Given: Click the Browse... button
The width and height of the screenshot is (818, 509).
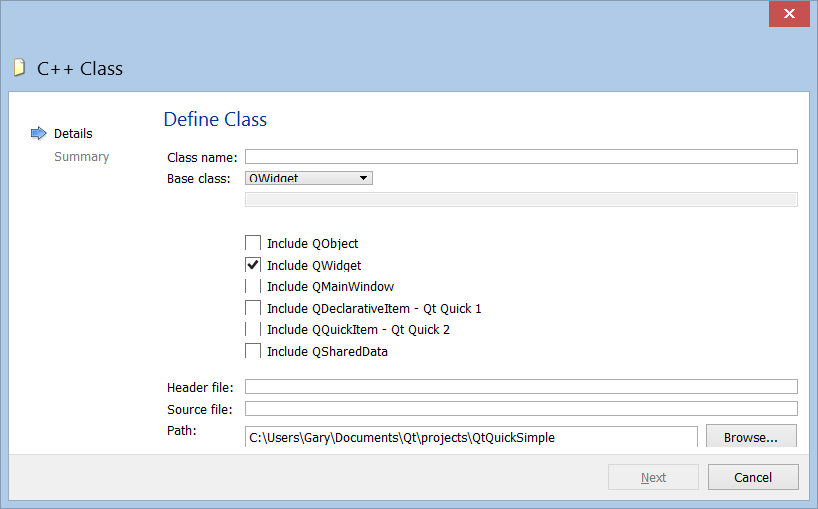Looking at the screenshot, I should (750, 437).
